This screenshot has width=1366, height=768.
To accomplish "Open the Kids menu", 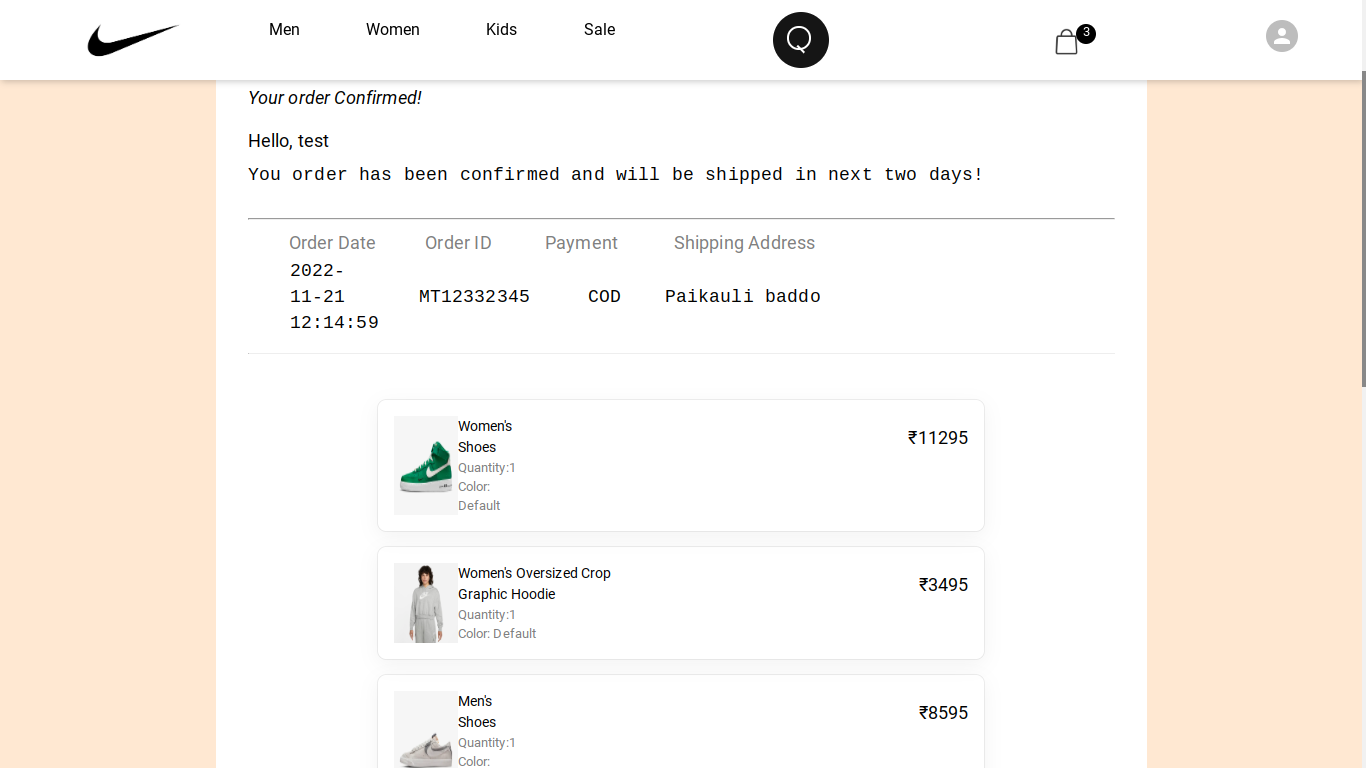I will point(501,30).
